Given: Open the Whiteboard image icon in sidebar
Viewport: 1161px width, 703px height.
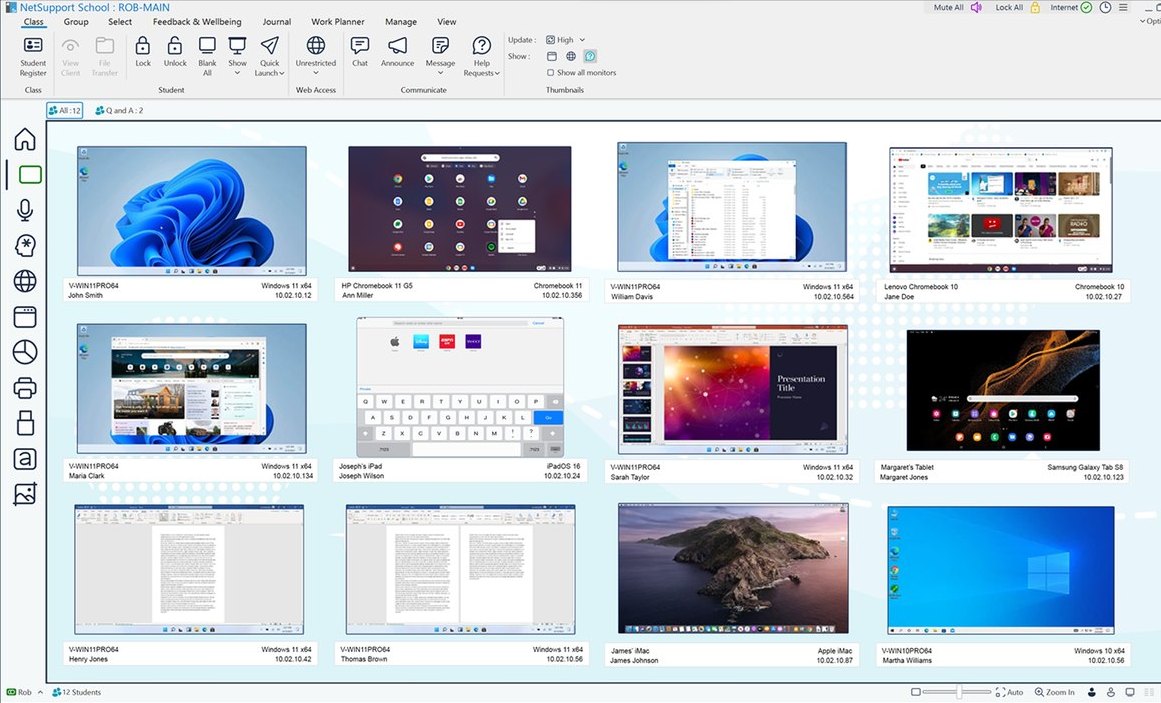Looking at the screenshot, I should pos(25,493).
